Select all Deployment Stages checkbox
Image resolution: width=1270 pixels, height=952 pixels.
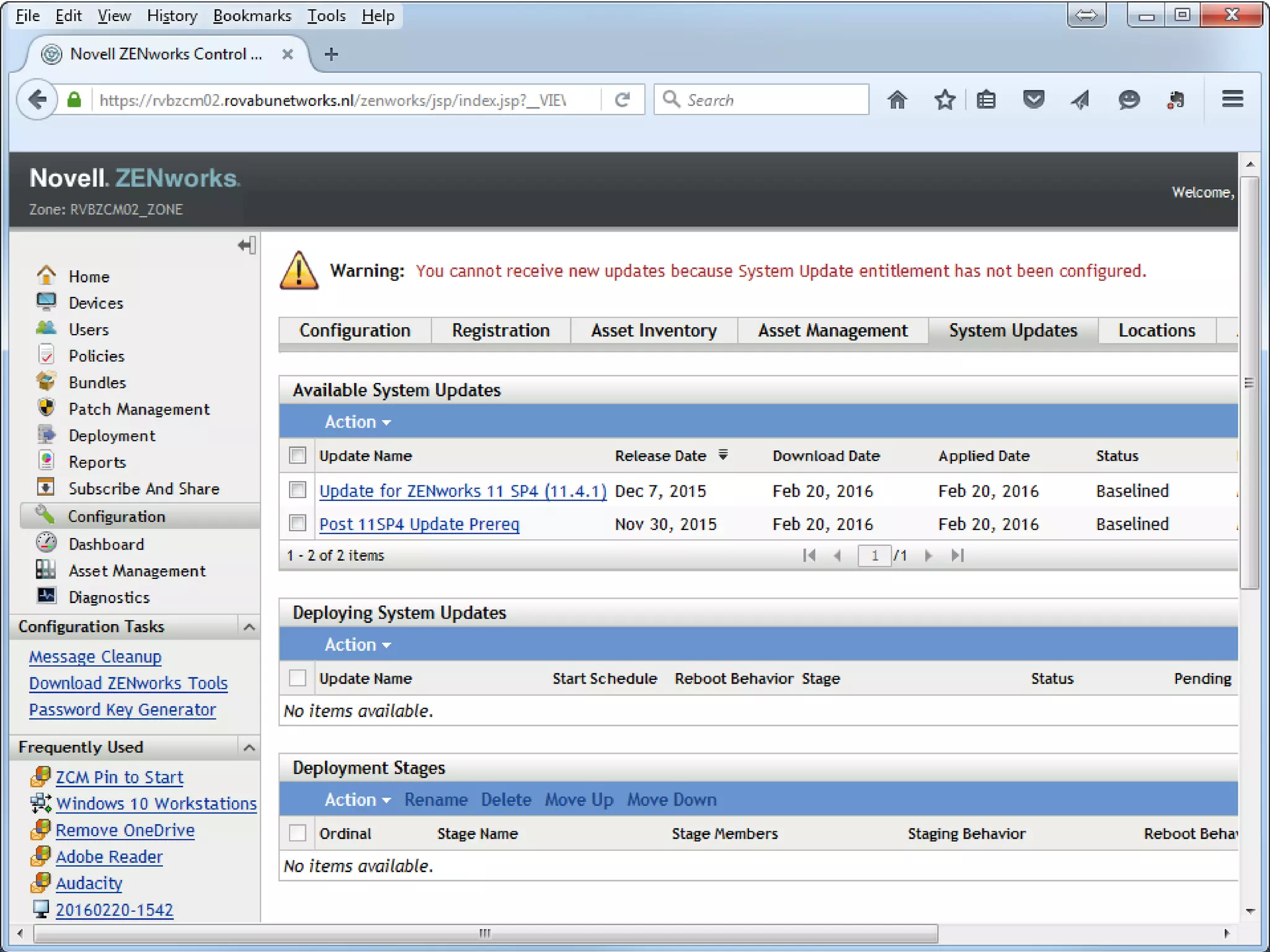click(x=298, y=833)
